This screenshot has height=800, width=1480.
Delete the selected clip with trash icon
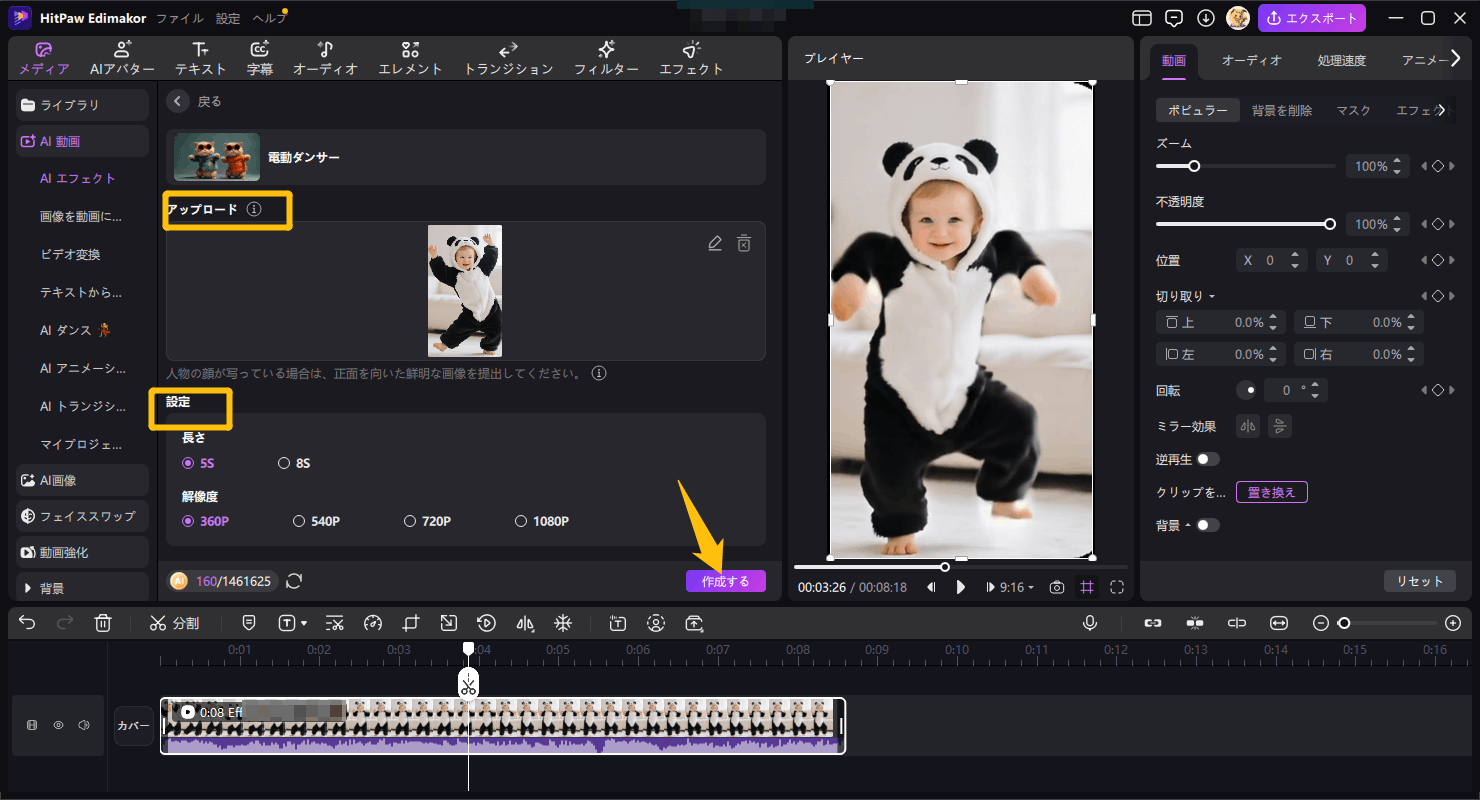[x=102, y=623]
